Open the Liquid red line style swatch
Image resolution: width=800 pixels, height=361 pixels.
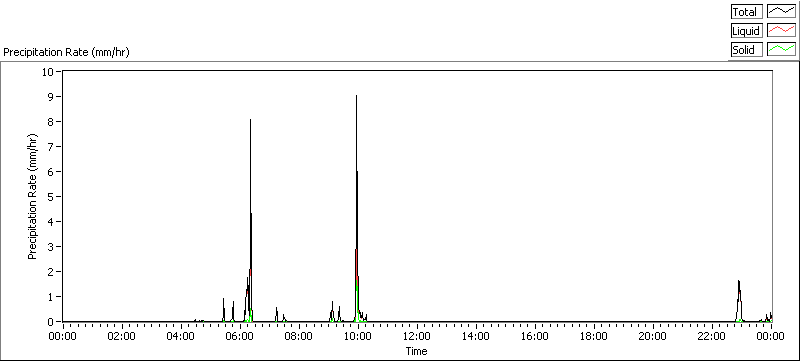tap(782, 31)
